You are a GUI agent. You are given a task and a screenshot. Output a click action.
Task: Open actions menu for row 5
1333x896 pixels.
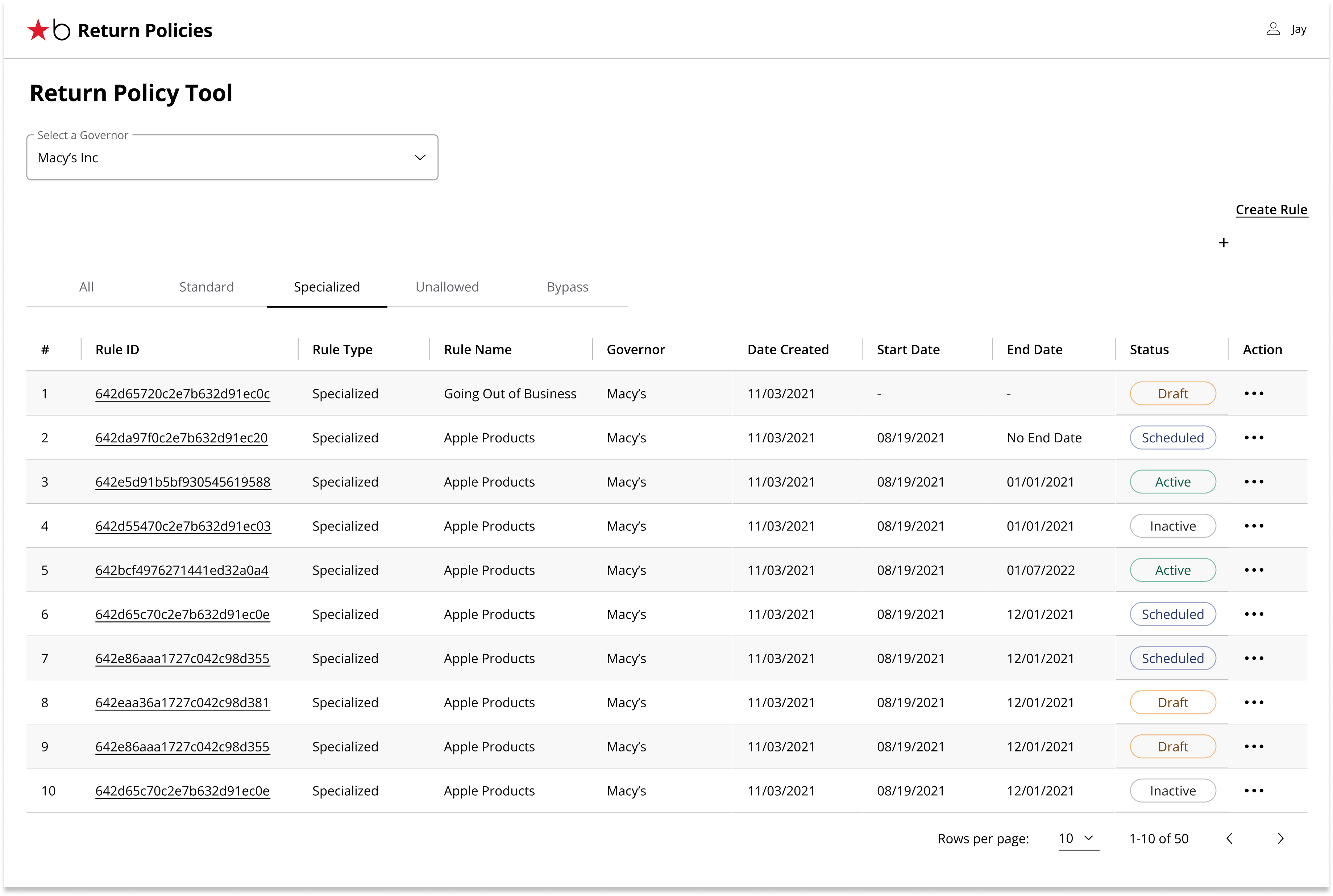coord(1254,570)
